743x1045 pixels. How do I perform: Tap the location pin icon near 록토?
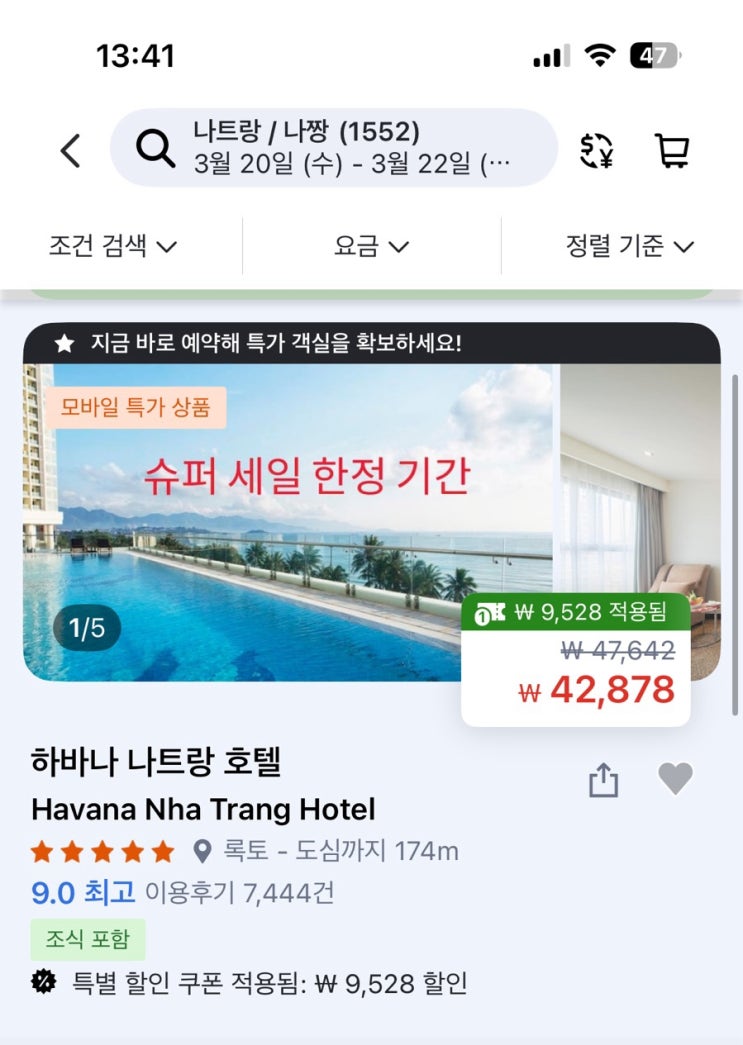(202, 851)
